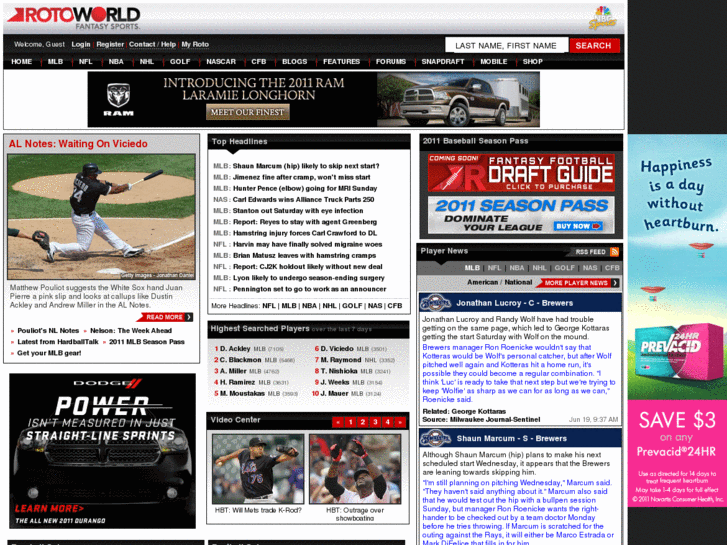Open Video Center page 4
727x545 pixels.
(x=388, y=422)
